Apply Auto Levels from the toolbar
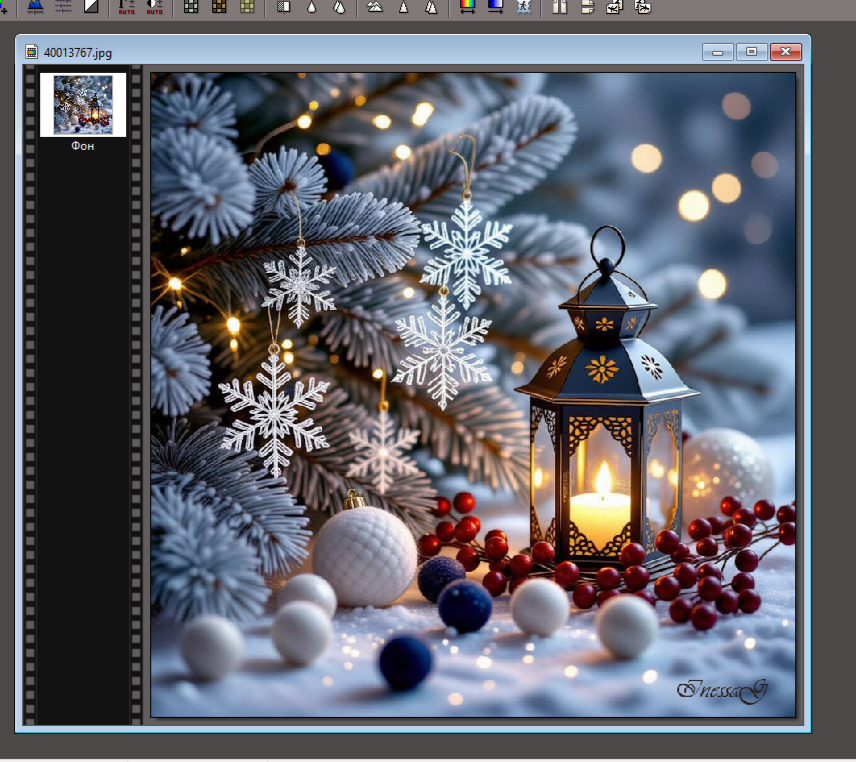This screenshot has width=856, height=762. pos(127,6)
